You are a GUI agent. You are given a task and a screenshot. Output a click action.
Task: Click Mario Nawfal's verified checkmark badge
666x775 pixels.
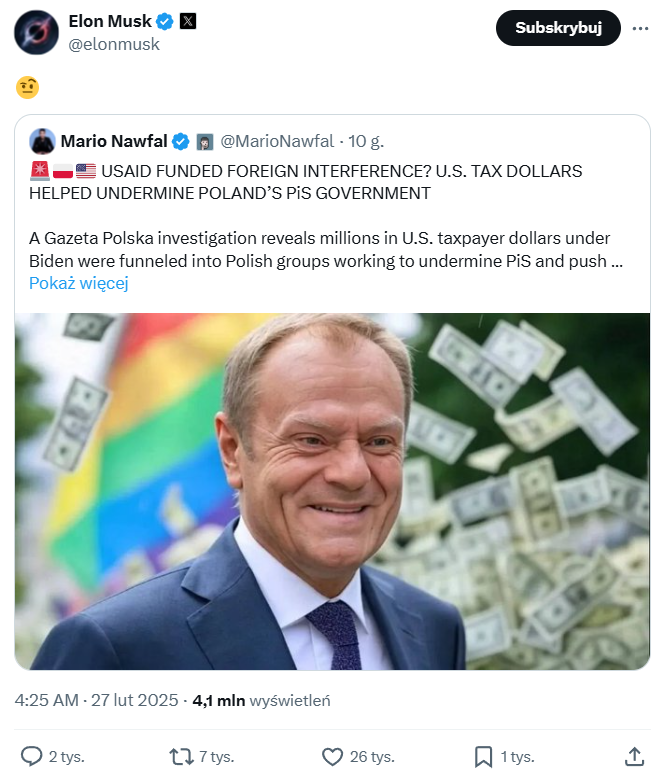pyautogui.click(x=181, y=141)
